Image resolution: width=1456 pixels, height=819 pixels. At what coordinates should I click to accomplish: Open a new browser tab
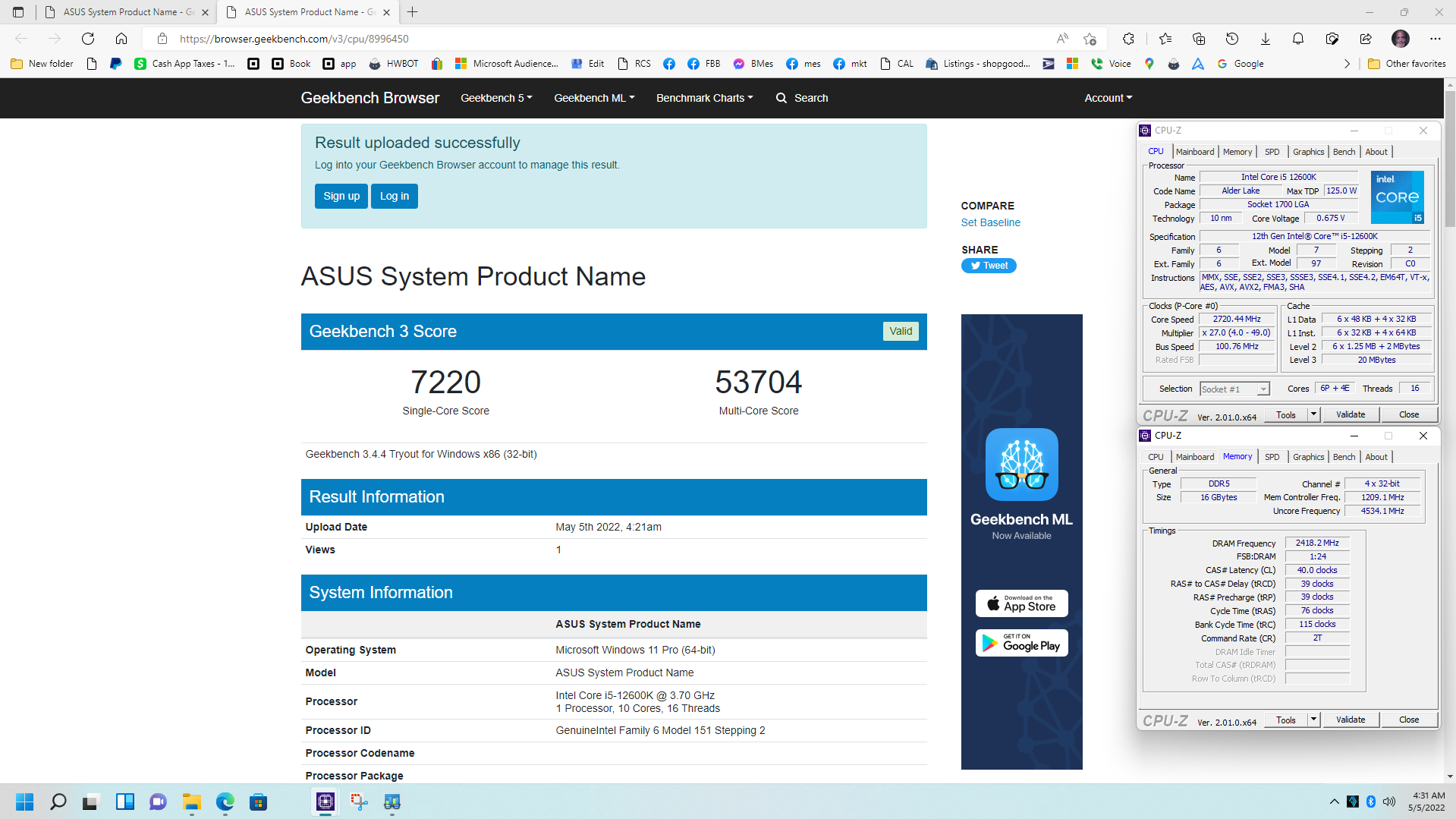coord(412,12)
